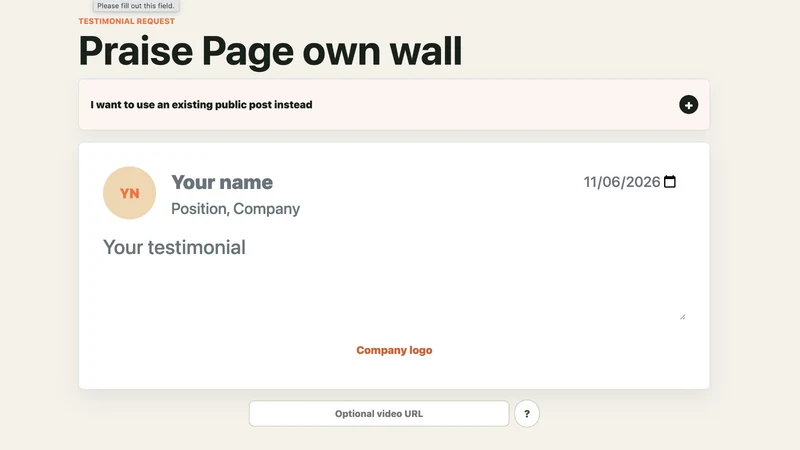Click the "TESTIMONIAL REQUEST" label

(x=127, y=21)
